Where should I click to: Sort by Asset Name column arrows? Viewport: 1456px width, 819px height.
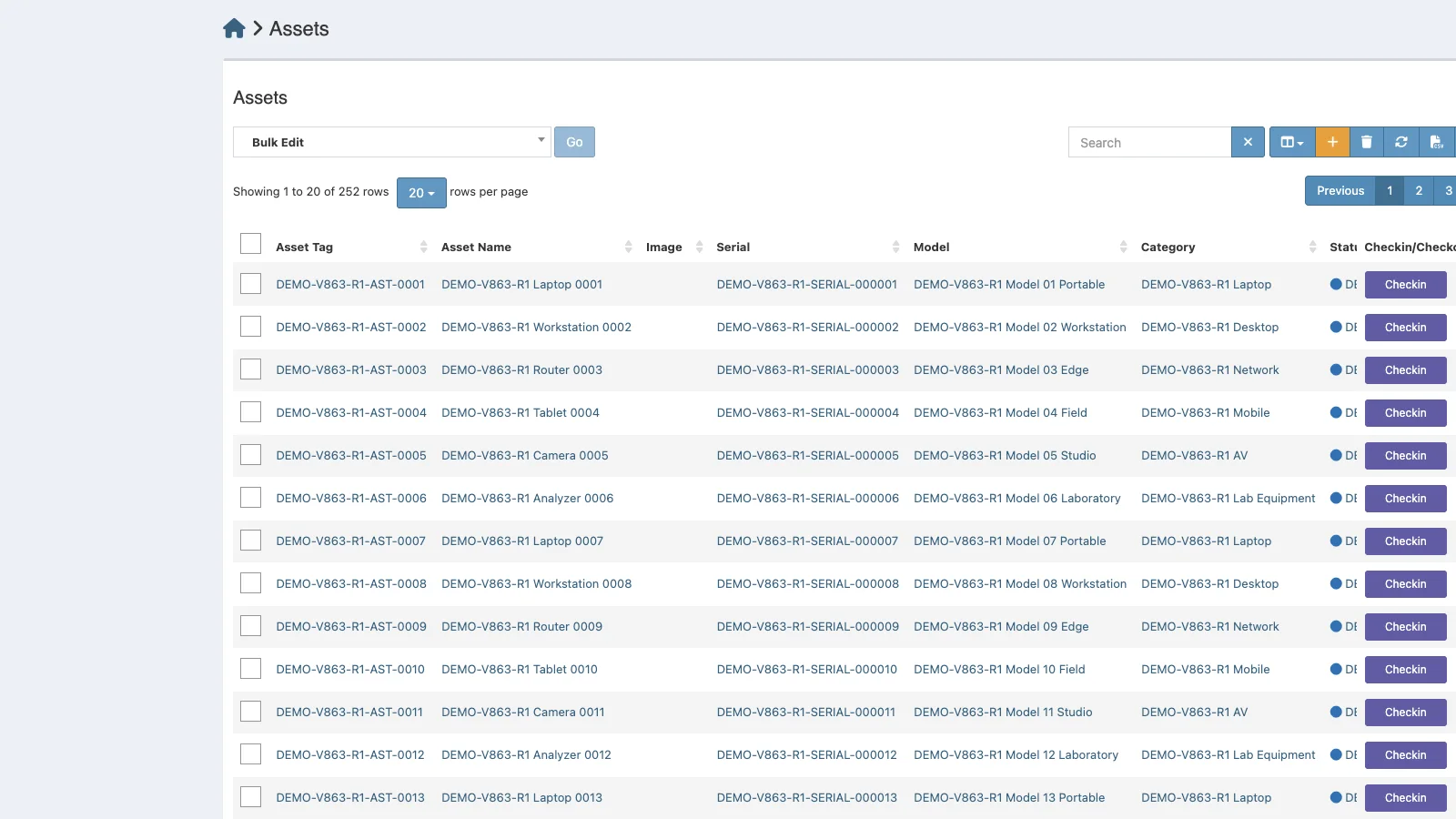(x=628, y=247)
